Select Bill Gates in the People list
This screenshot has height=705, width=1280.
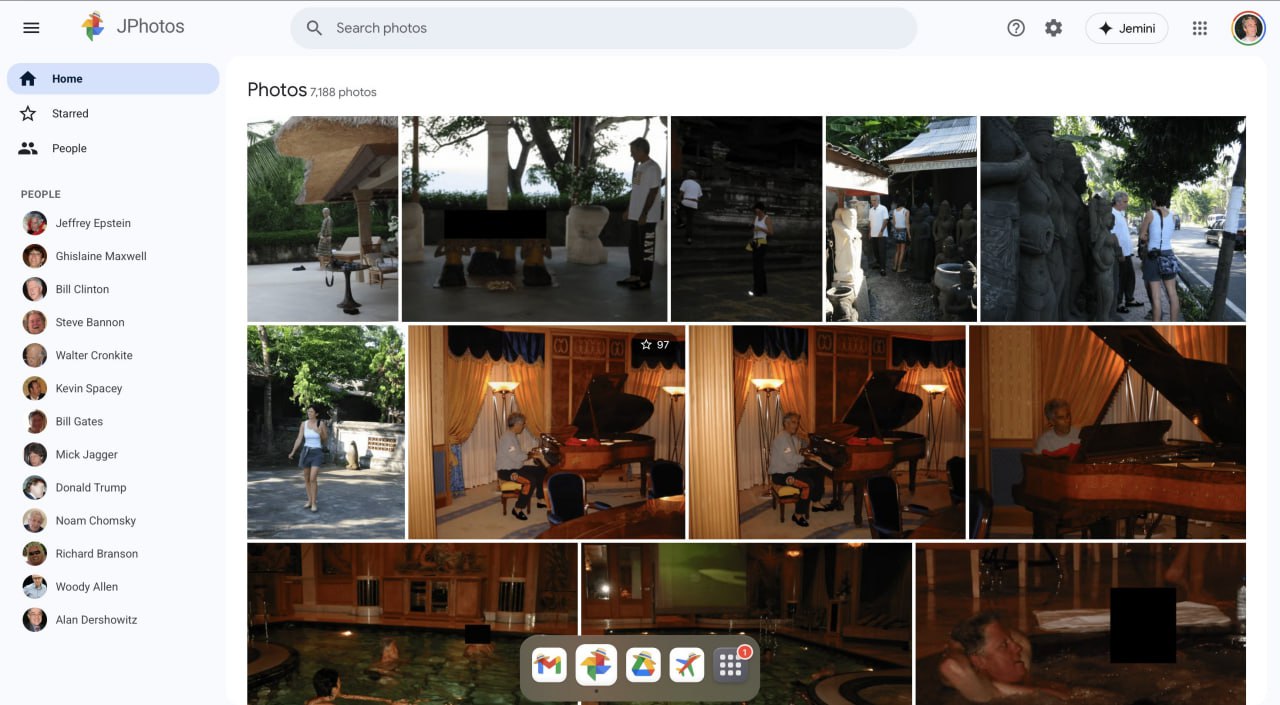[x=79, y=422]
